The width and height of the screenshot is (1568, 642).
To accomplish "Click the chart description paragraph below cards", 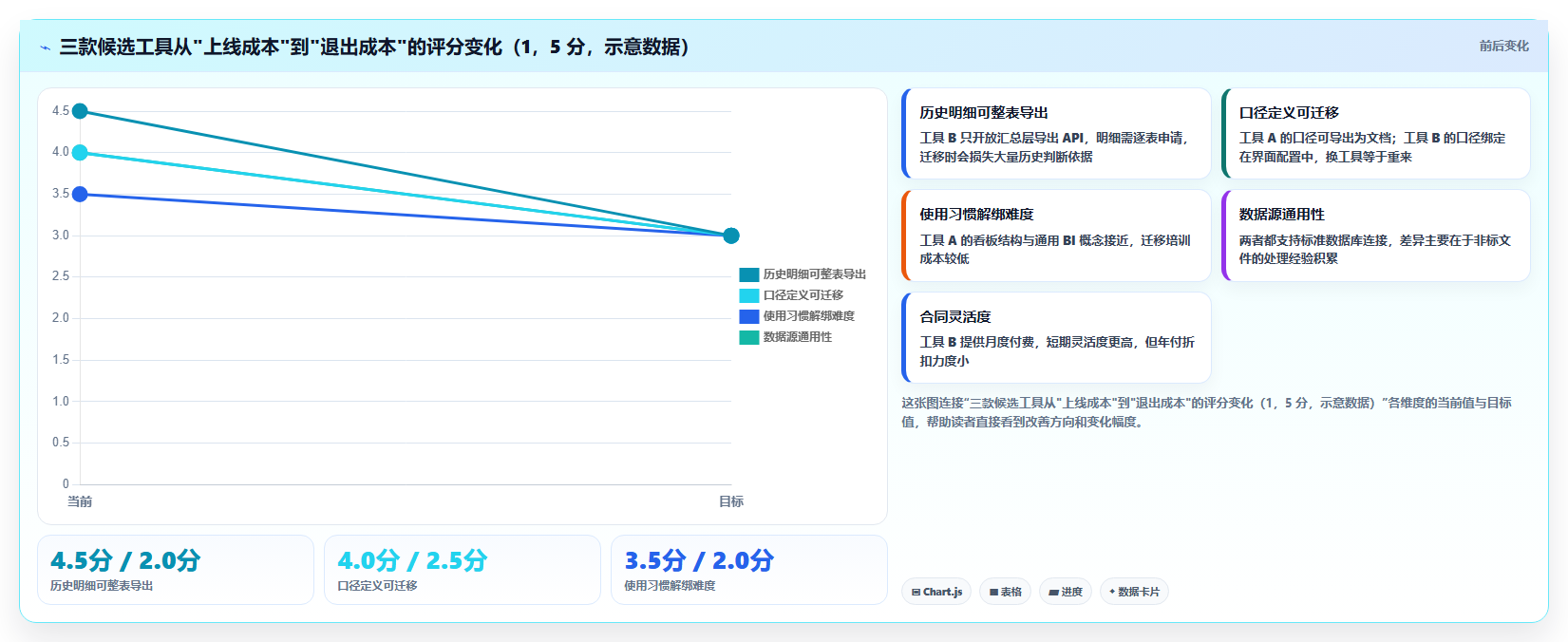I will (1206, 412).
